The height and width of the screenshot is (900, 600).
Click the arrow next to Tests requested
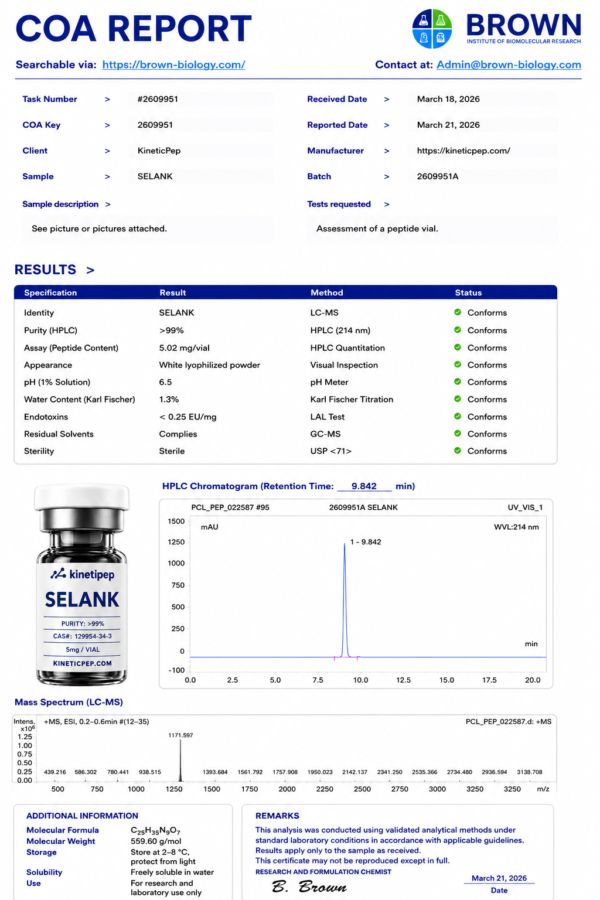(386, 204)
